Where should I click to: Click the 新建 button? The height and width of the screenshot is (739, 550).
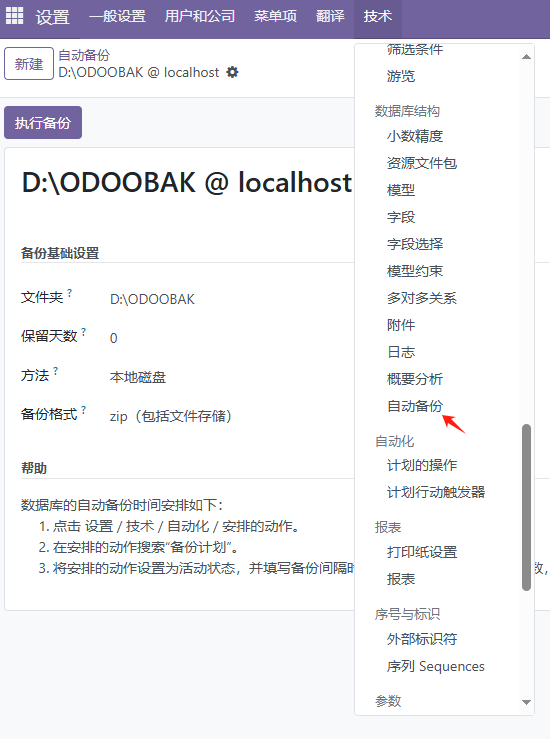tap(29, 64)
